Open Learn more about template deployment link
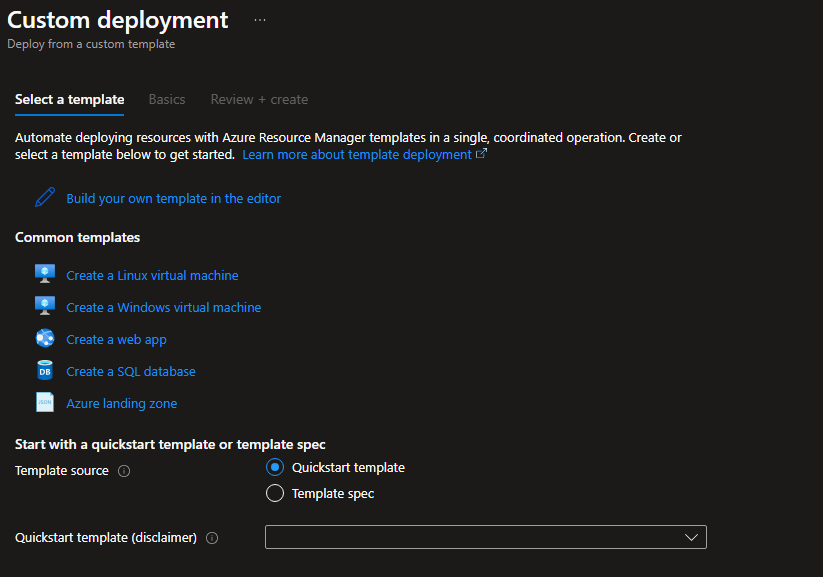 [357, 155]
